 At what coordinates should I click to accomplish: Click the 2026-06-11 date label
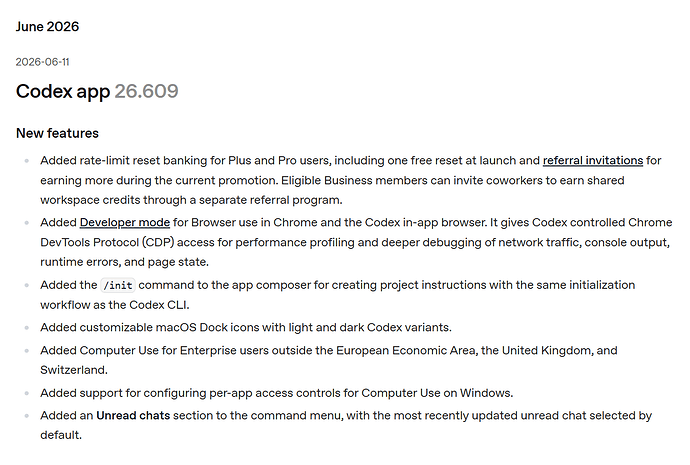point(42,62)
